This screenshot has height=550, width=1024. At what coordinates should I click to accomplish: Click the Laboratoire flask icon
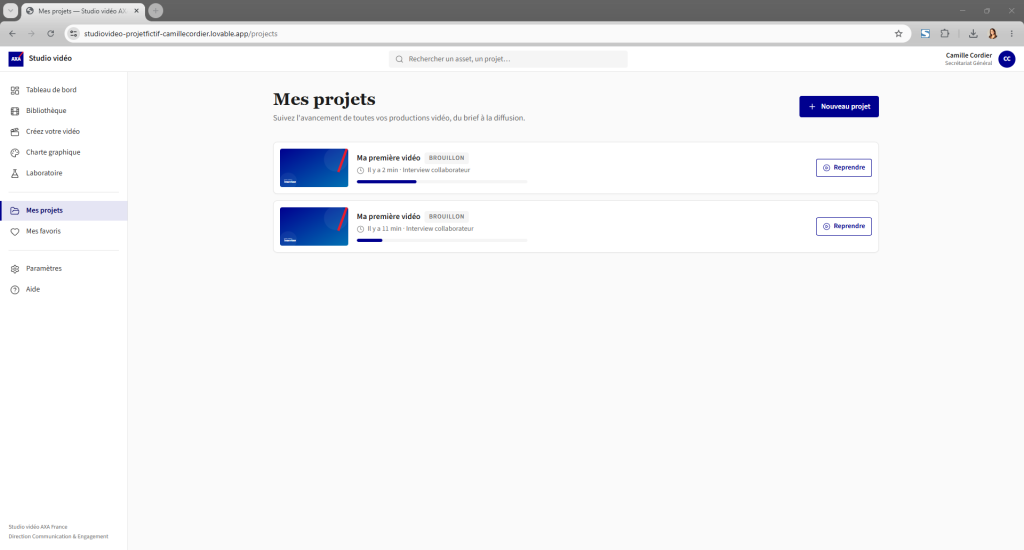tap(15, 174)
